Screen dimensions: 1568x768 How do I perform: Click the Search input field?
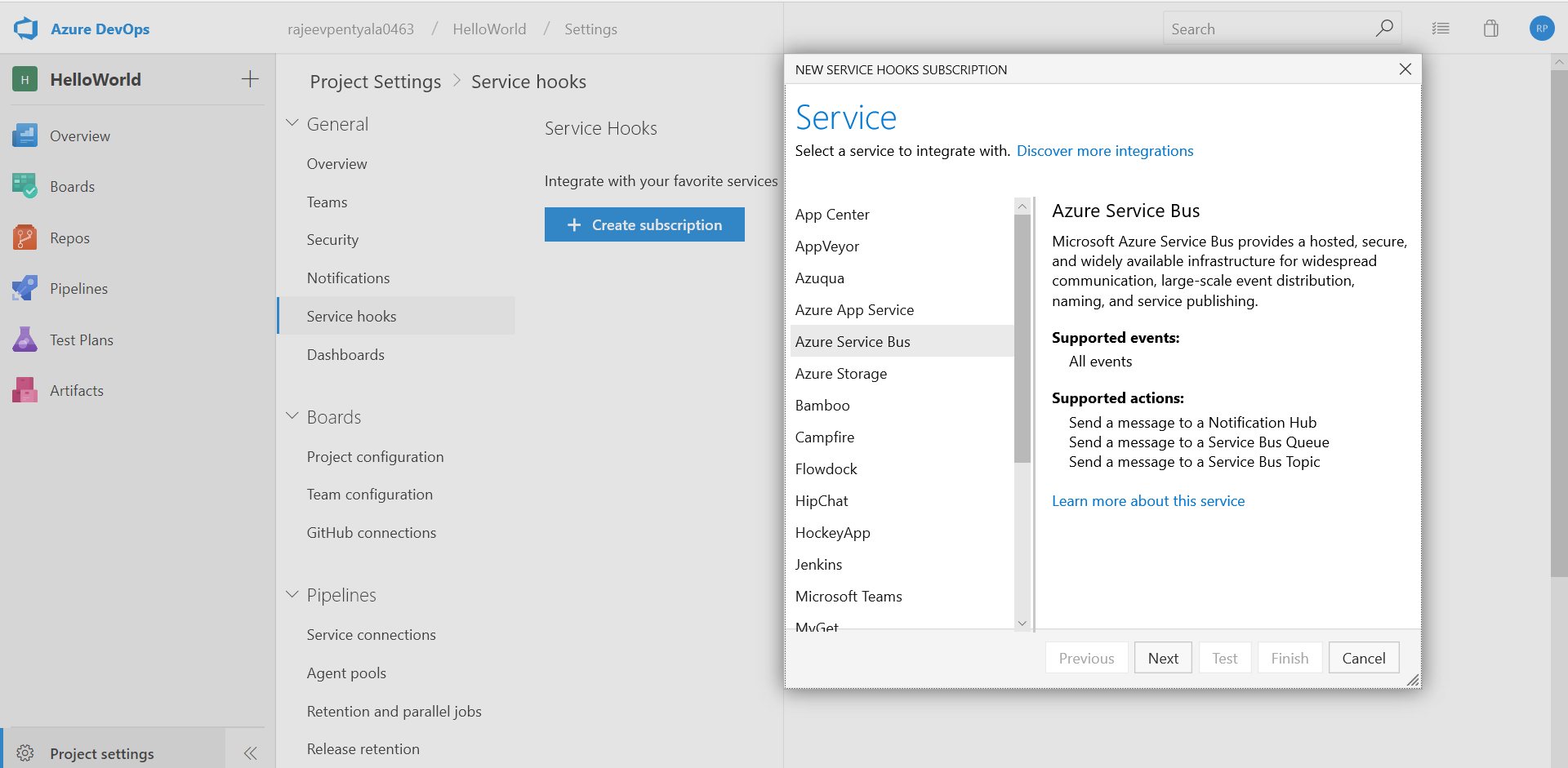tap(1282, 29)
